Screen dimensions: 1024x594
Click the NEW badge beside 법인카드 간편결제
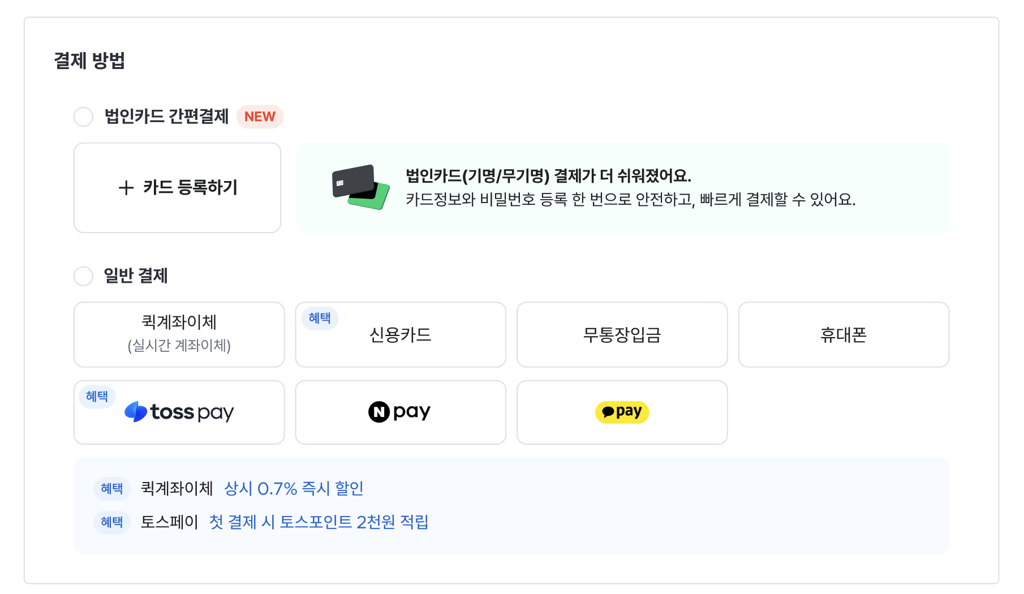tap(260, 117)
